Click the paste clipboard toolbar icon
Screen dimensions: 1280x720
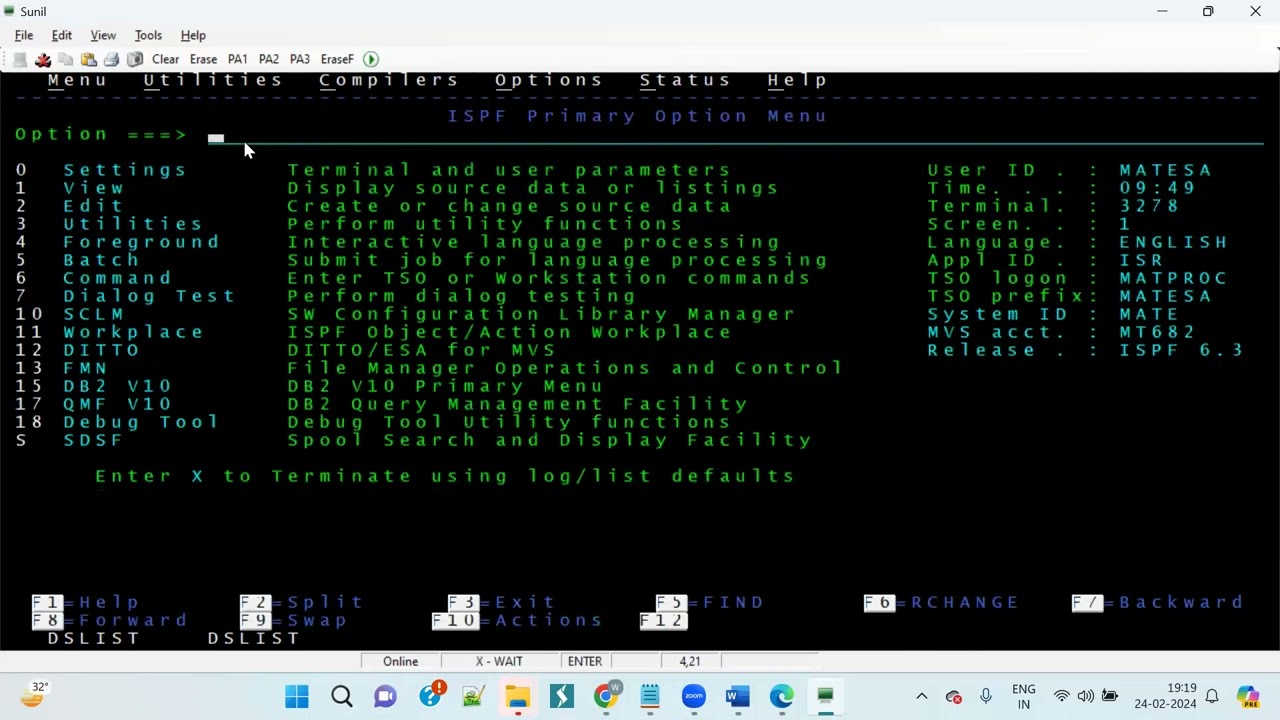point(88,59)
